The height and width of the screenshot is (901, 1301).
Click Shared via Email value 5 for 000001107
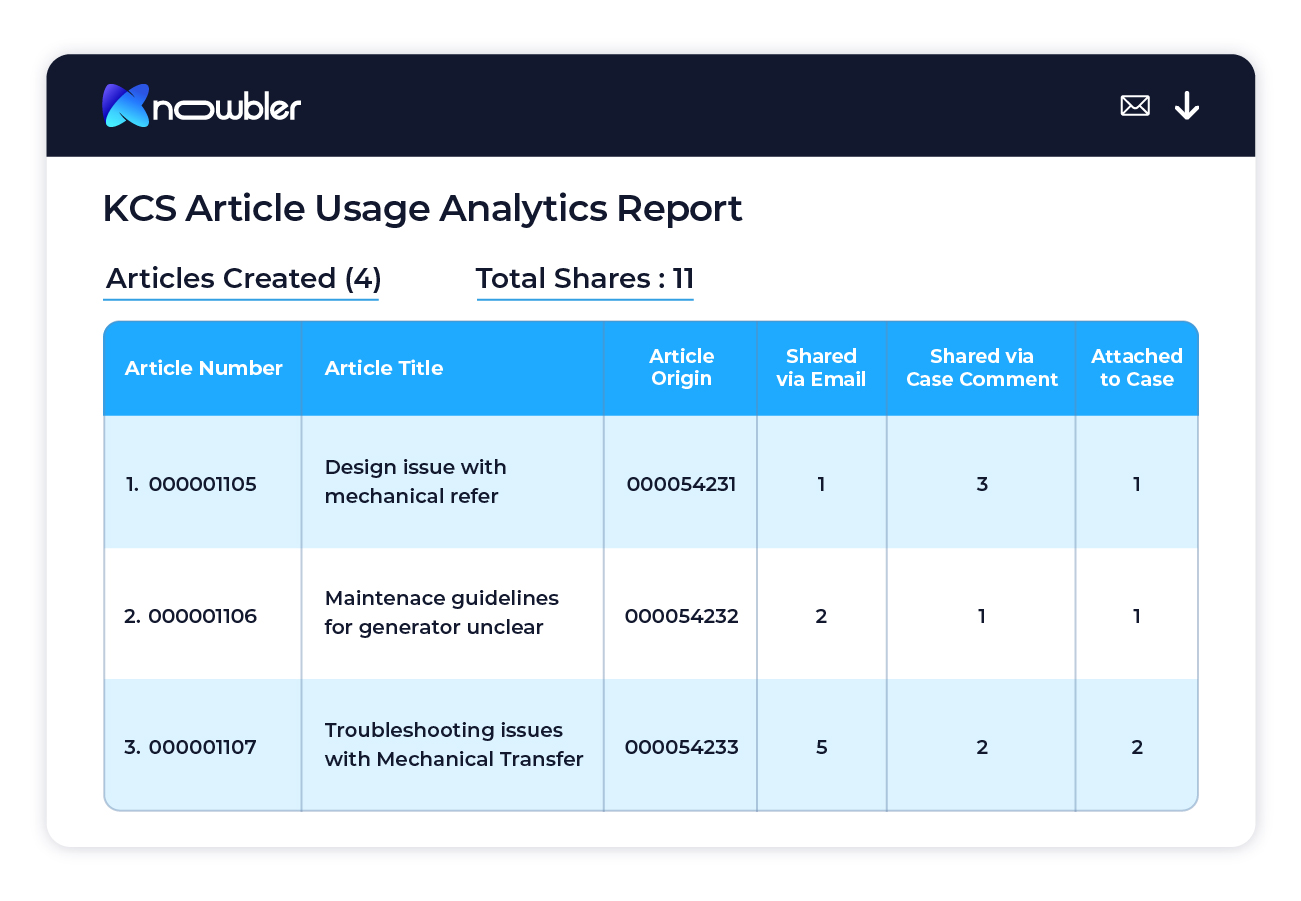coord(821,747)
